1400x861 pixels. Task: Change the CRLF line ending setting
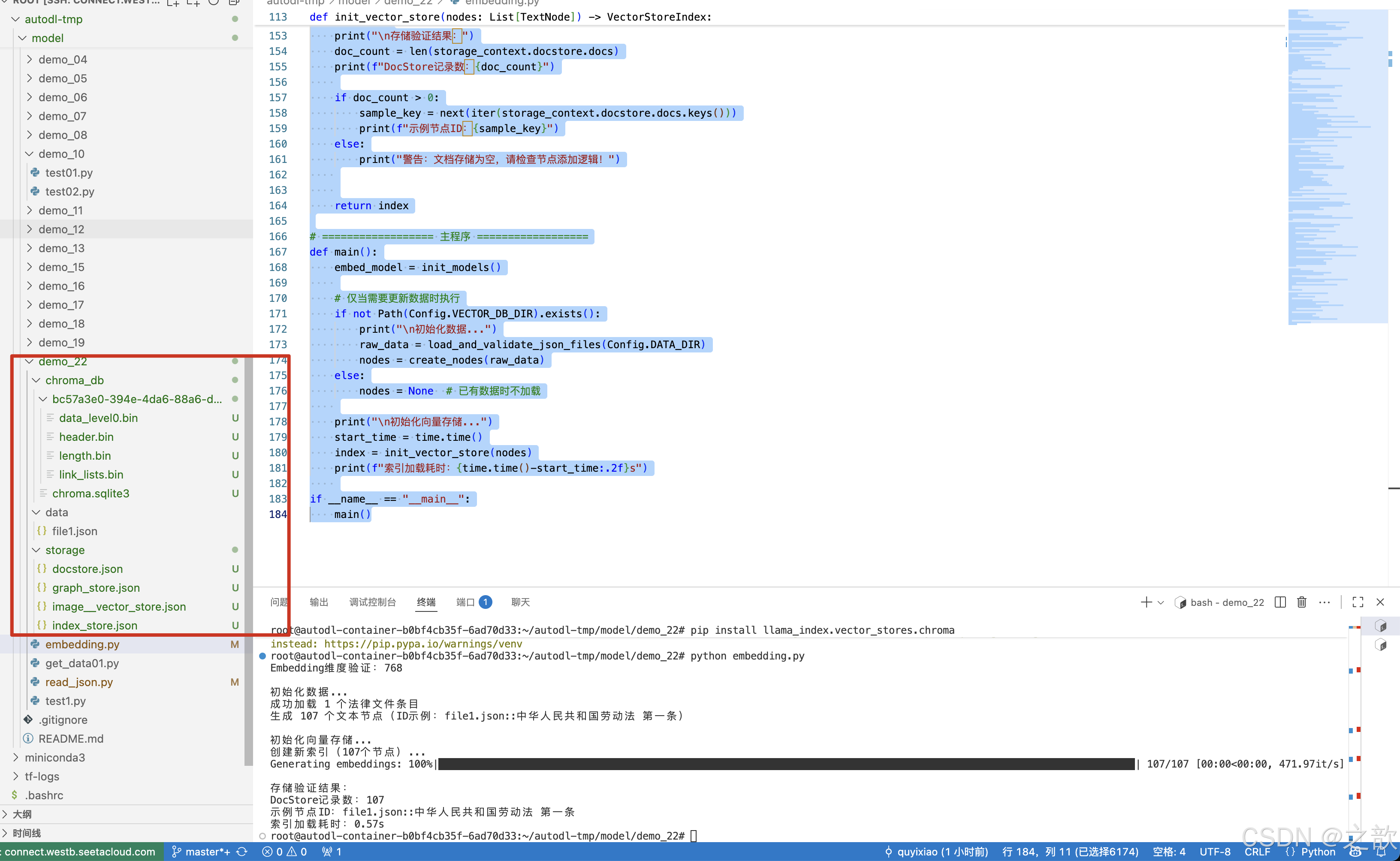click(1257, 852)
